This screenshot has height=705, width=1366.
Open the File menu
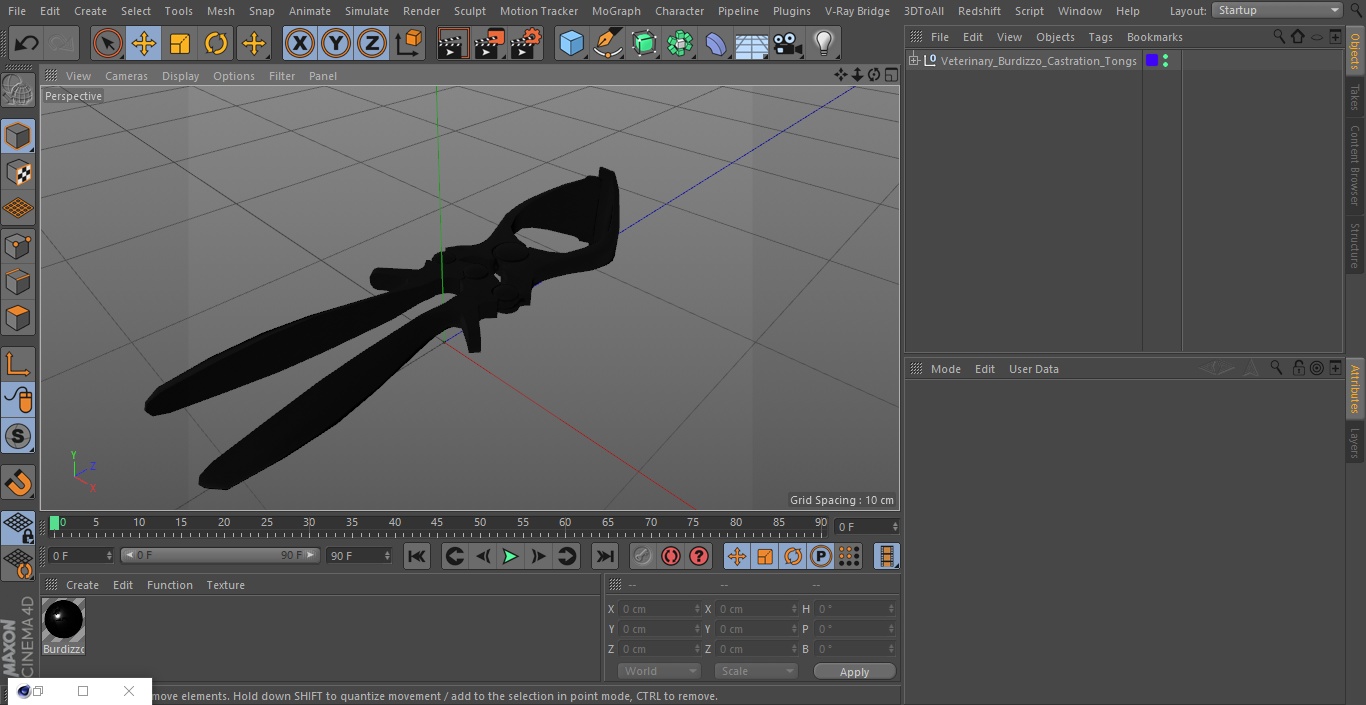point(17,11)
